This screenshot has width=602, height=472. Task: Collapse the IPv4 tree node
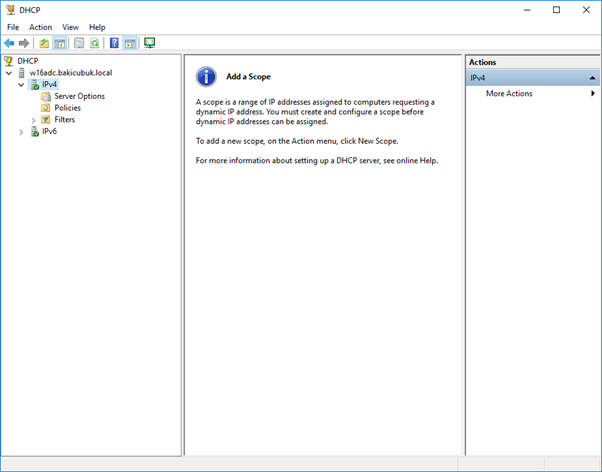[x=21, y=84]
